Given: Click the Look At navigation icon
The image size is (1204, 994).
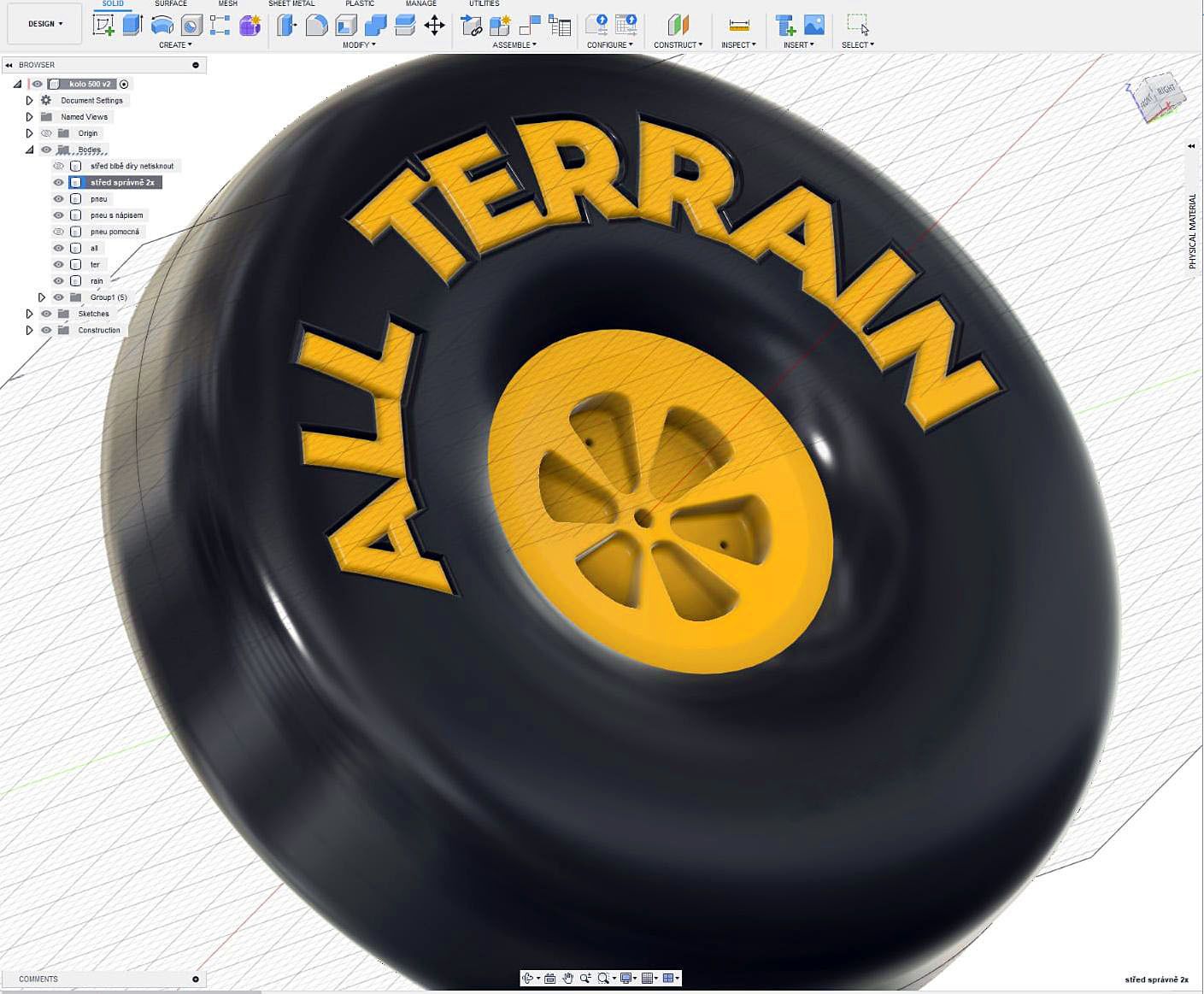Looking at the screenshot, I should (549, 978).
